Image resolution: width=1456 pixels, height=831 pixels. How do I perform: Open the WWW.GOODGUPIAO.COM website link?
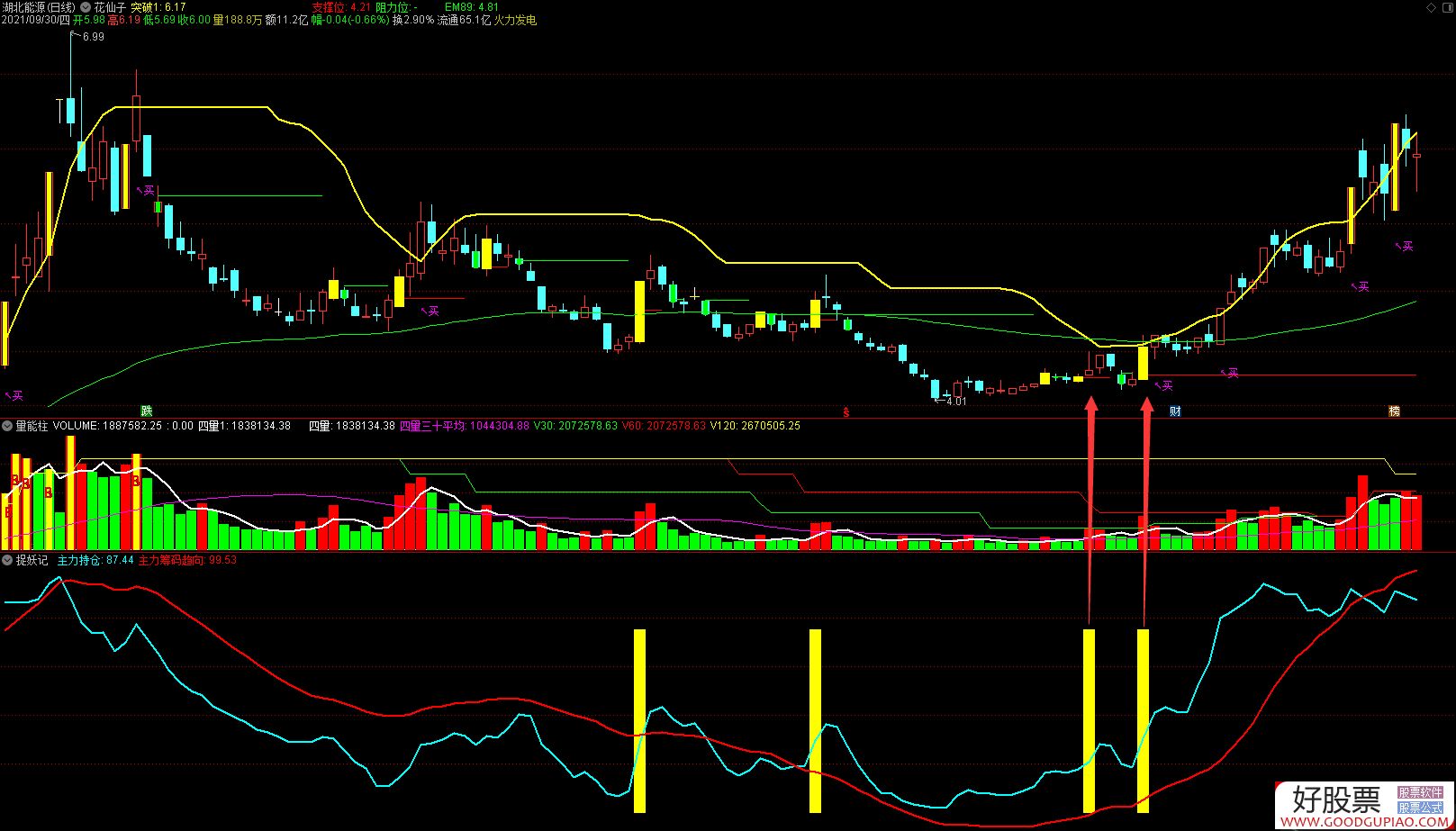click(x=1361, y=822)
